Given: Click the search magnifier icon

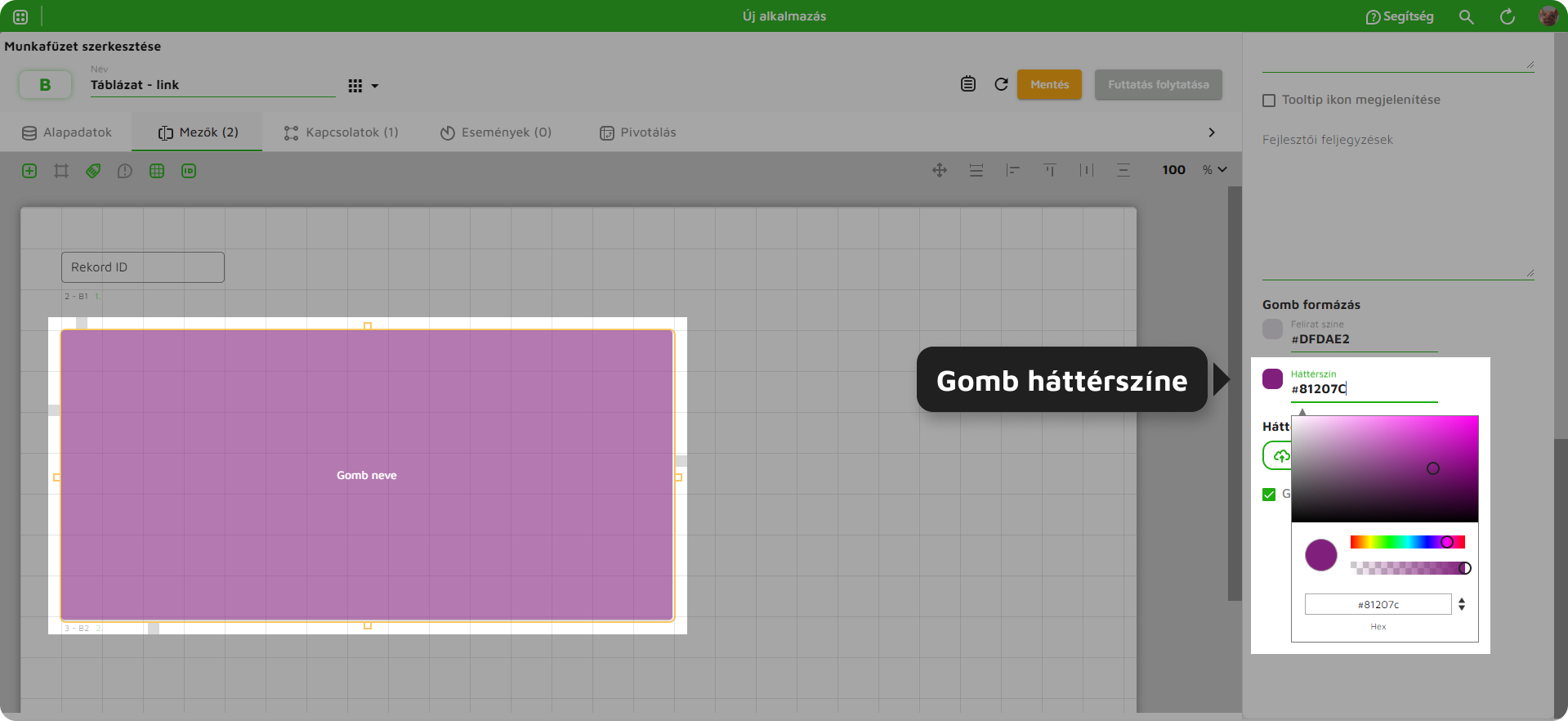Looking at the screenshot, I should (1467, 16).
